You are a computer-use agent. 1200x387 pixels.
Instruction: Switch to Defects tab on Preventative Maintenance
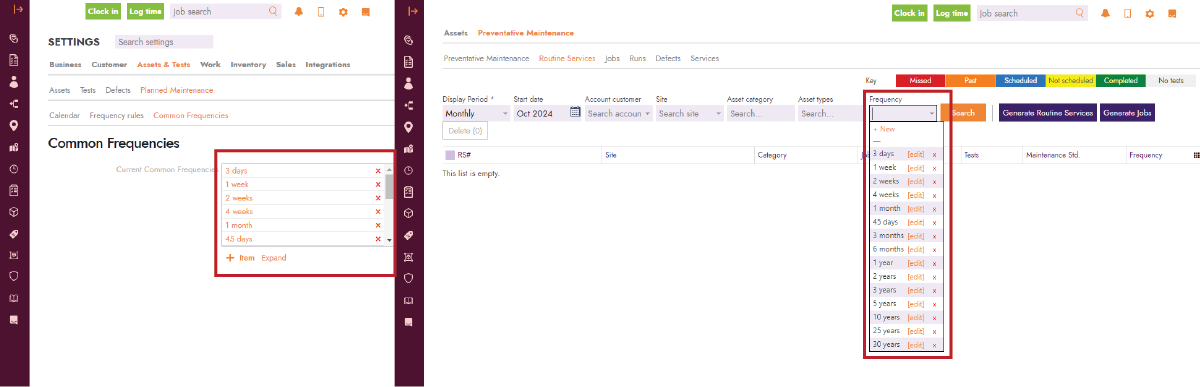(x=668, y=58)
